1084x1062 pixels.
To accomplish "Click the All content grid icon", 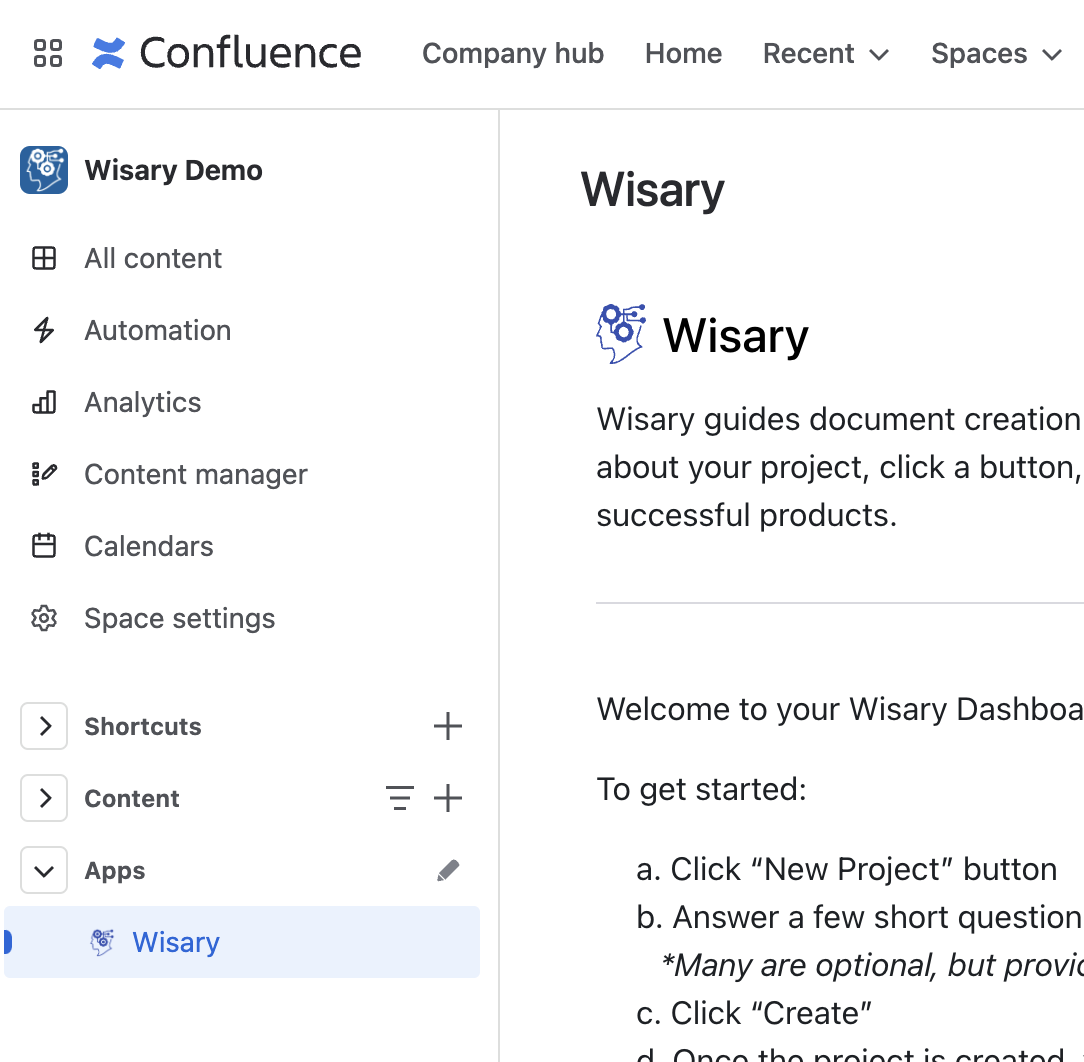I will coord(44,259).
